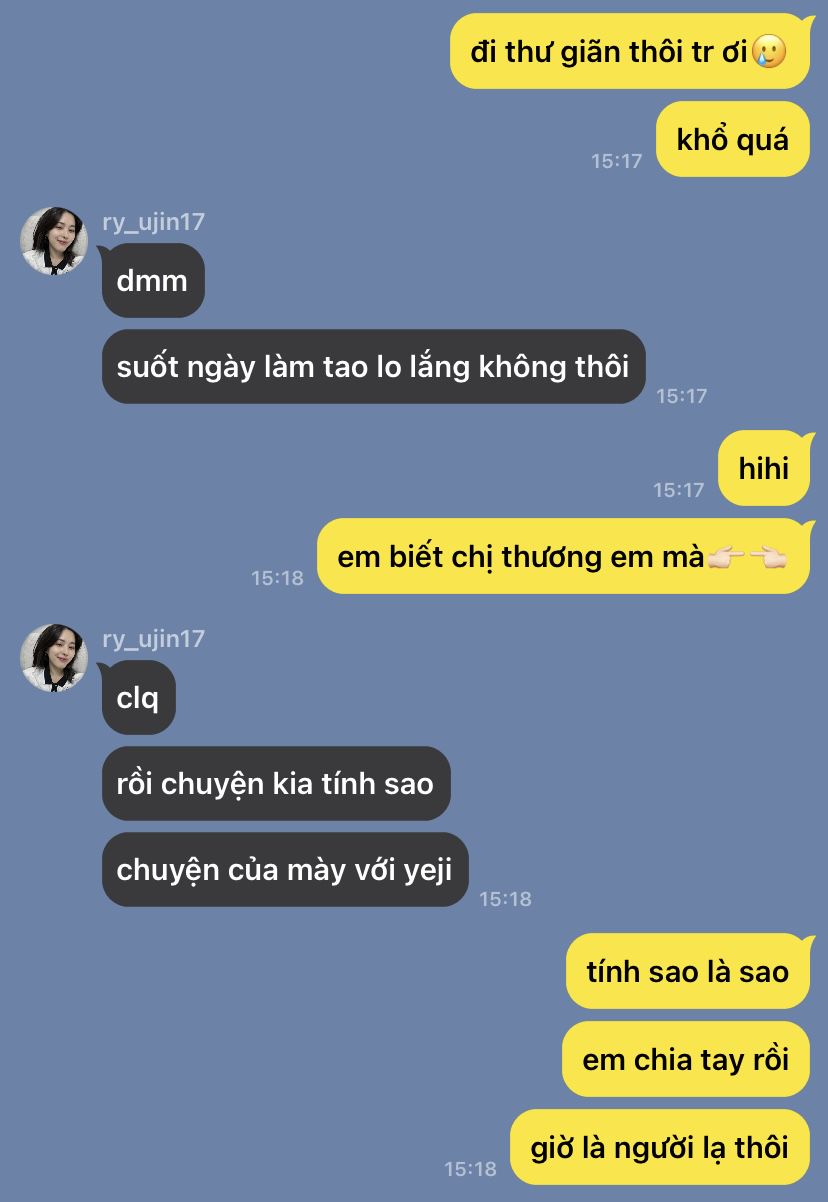The height and width of the screenshot is (1202, 828).
Task: Select "suốt ngày làm tao lo lắng không thôi" message
Action: click(x=373, y=367)
